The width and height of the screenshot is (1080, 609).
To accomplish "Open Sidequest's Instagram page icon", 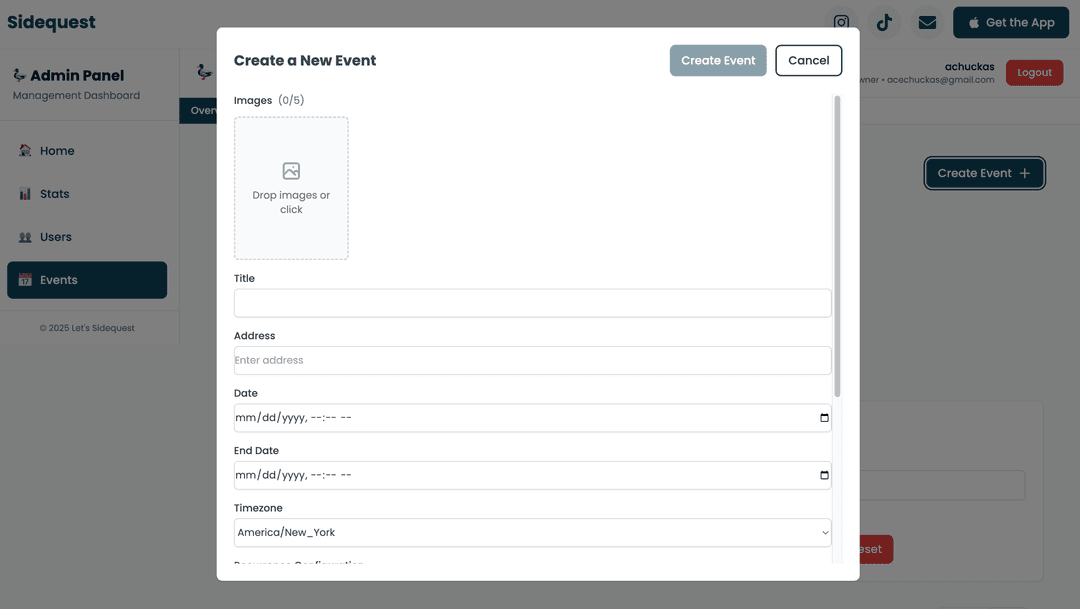I will click(840, 22).
